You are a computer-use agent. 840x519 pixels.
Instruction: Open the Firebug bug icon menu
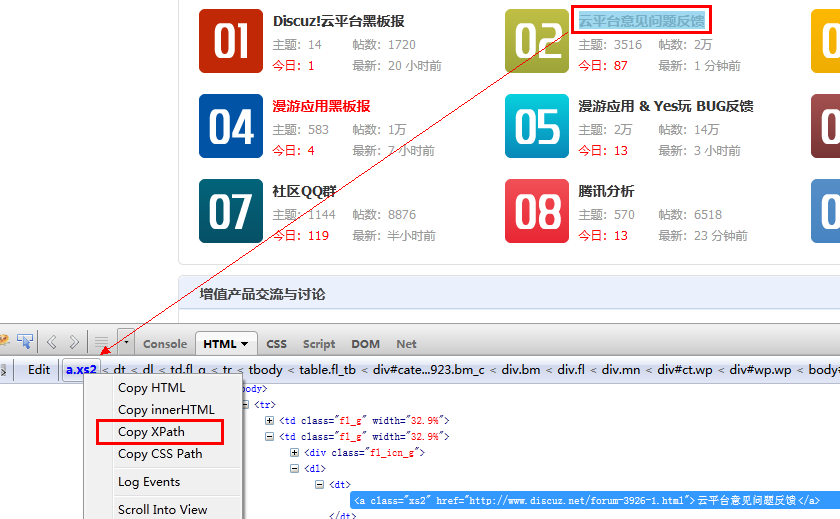pyautogui.click(x=4, y=341)
